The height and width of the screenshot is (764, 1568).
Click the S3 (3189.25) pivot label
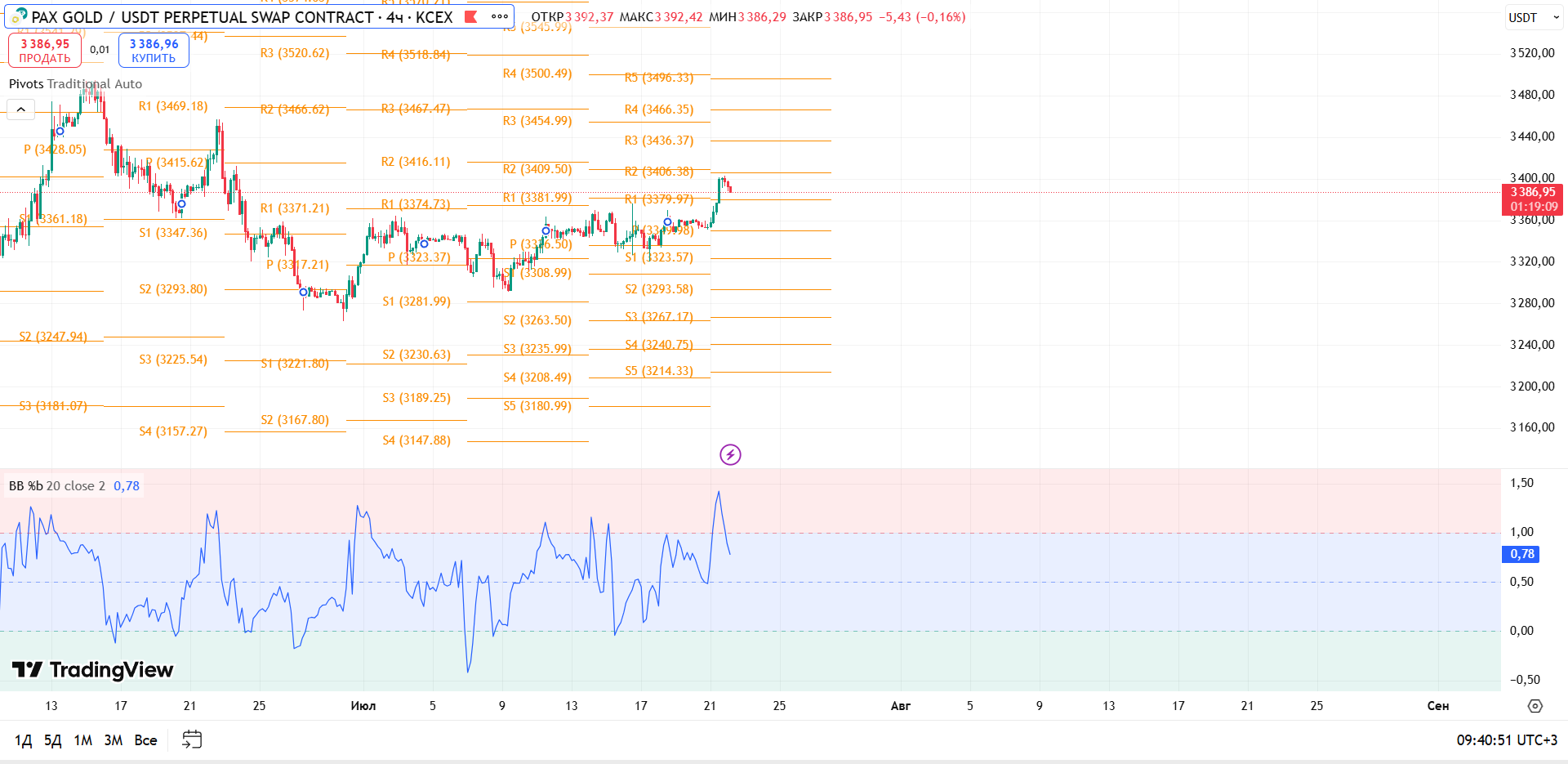pyautogui.click(x=416, y=398)
